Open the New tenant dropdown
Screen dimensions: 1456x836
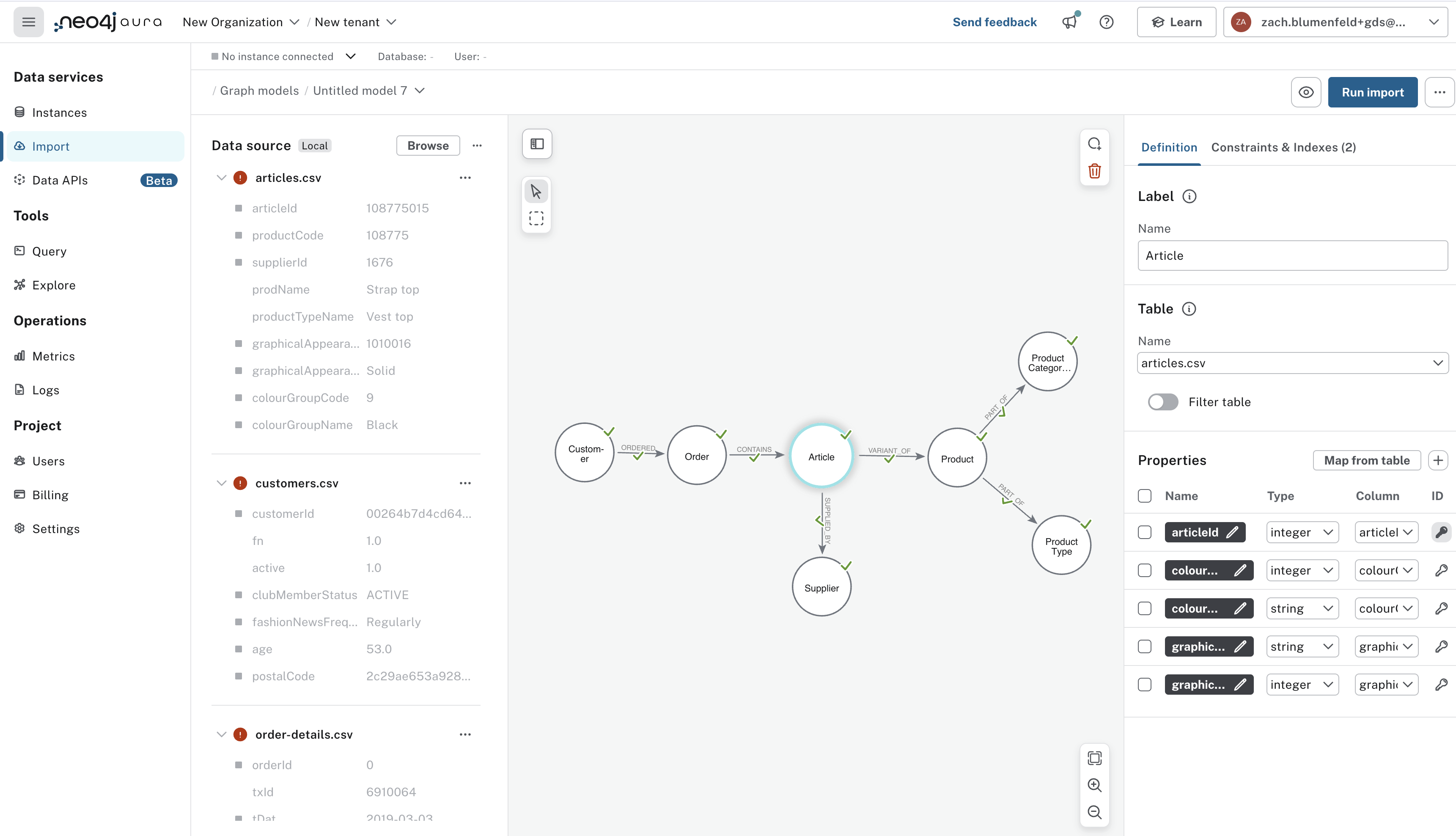(355, 22)
